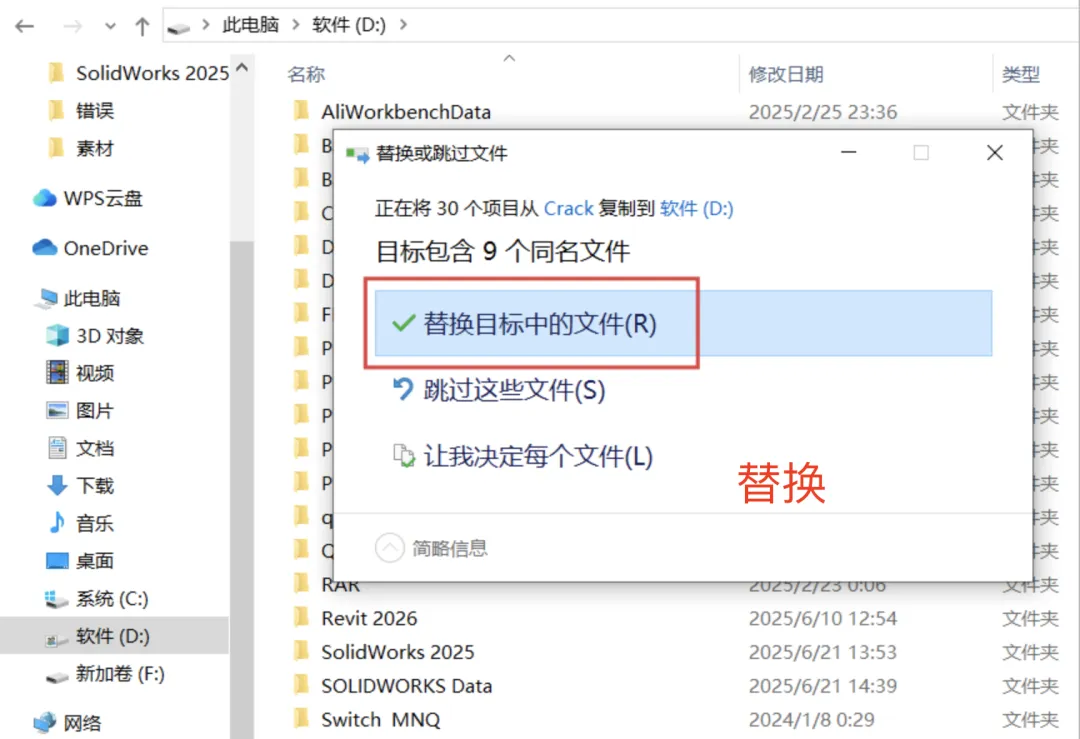Select 网络 in the navigation pane
This screenshot has width=1080, height=739.
(68, 722)
